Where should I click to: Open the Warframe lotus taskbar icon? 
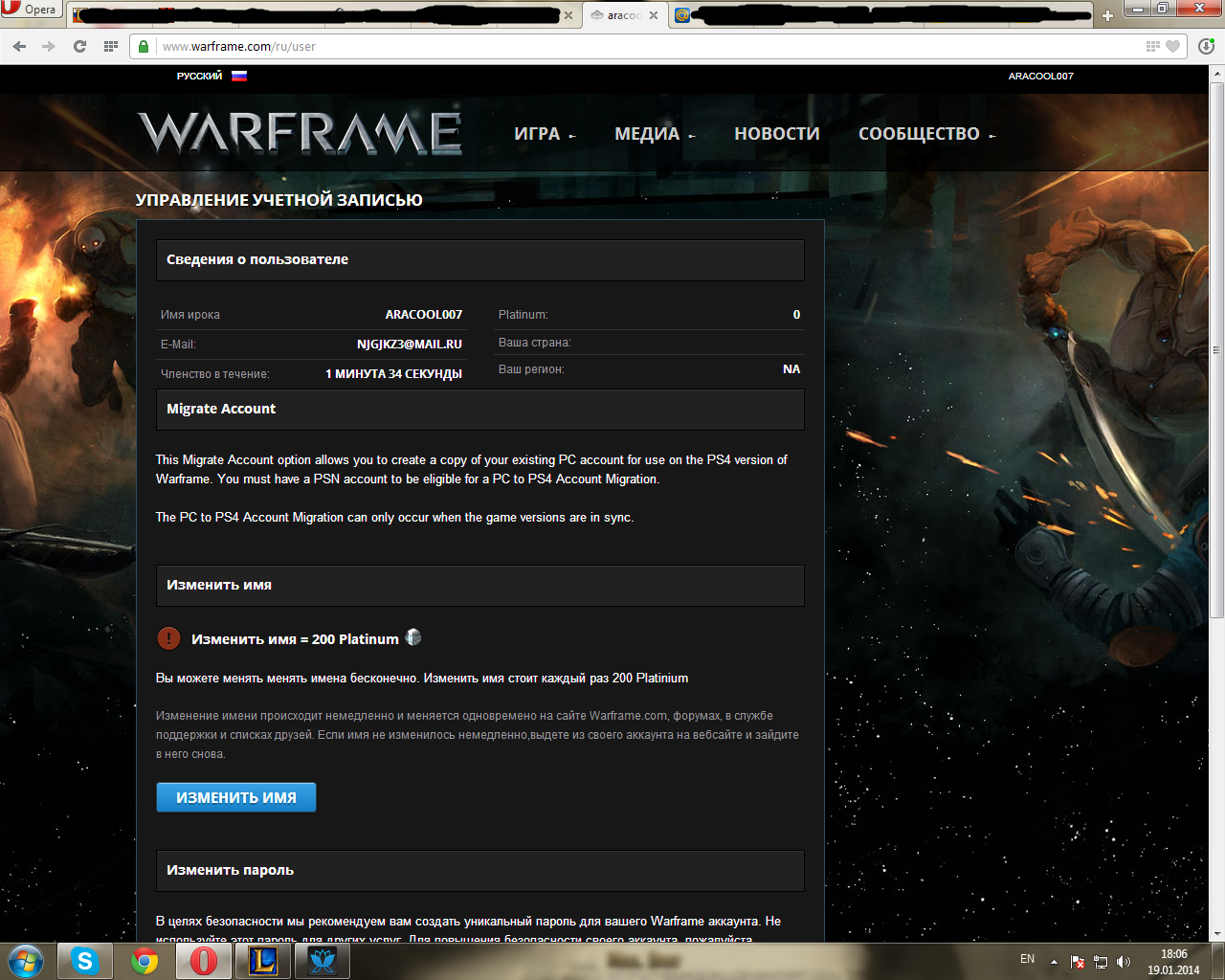pyautogui.click(x=323, y=961)
